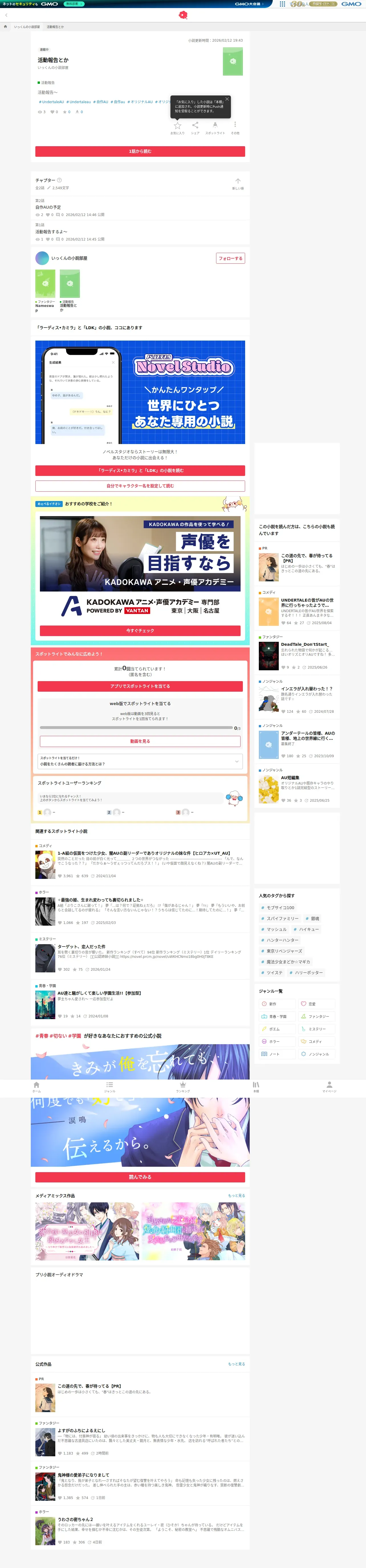Click the spotlight video progress bar
This screenshot has height=1568, width=366.
tap(137, 727)
